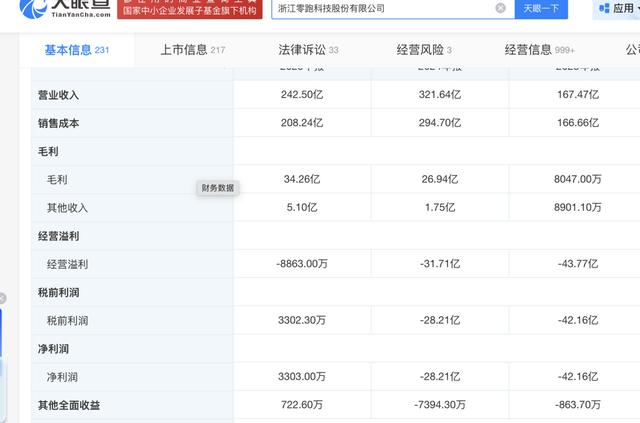Click the 财务数据 tooltip label
This screenshot has height=423, width=640.
218,187
